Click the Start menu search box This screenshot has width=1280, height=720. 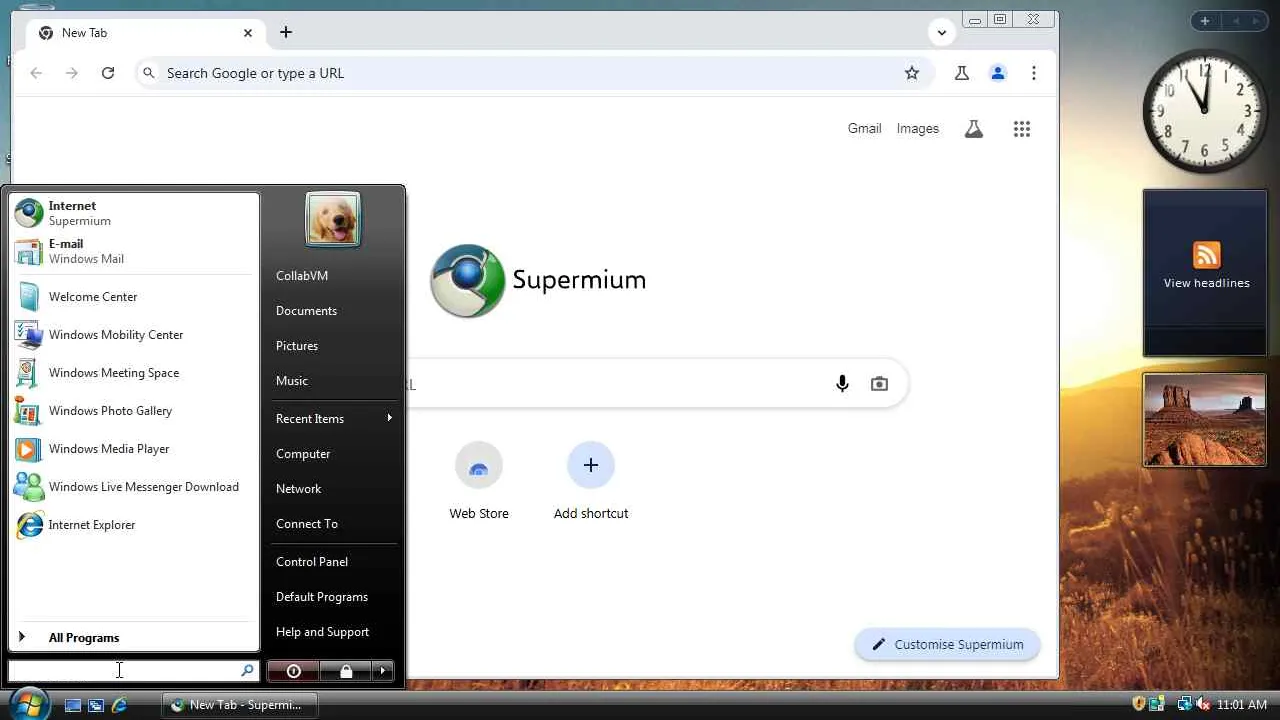pyautogui.click(x=133, y=671)
